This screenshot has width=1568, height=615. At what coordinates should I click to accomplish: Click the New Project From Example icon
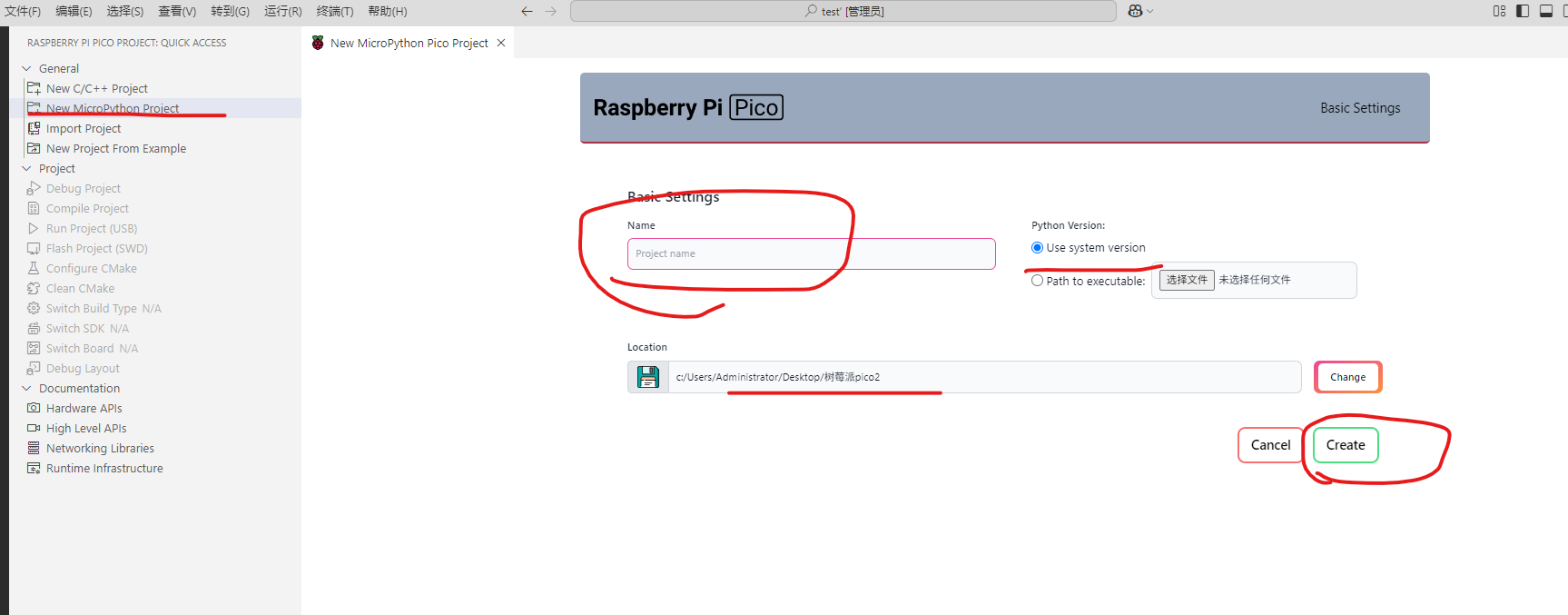[x=34, y=148]
